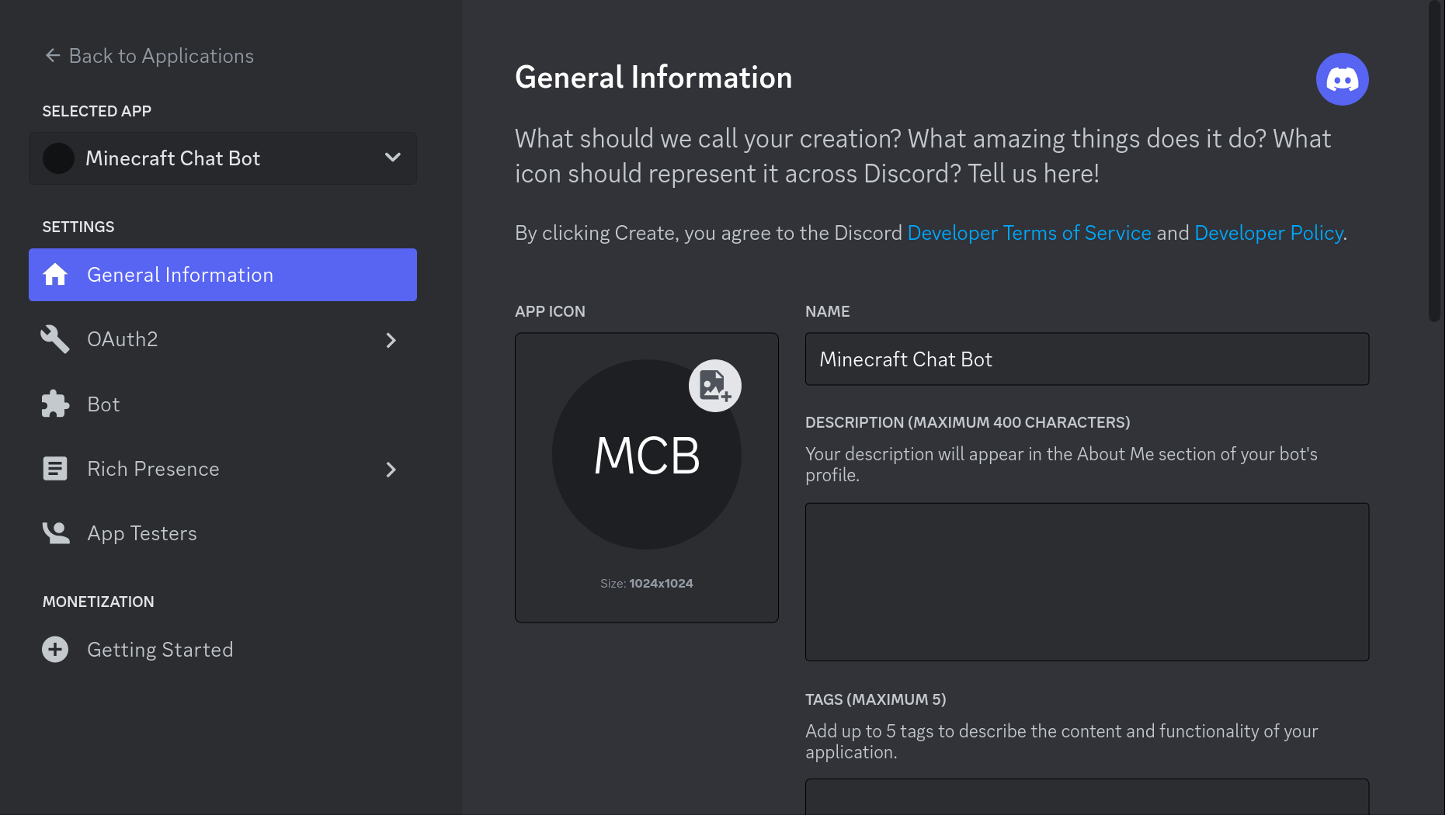Screen dimensions: 1456x822
Task: Expand the OAuth2 settings submenu
Action: tap(391, 340)
